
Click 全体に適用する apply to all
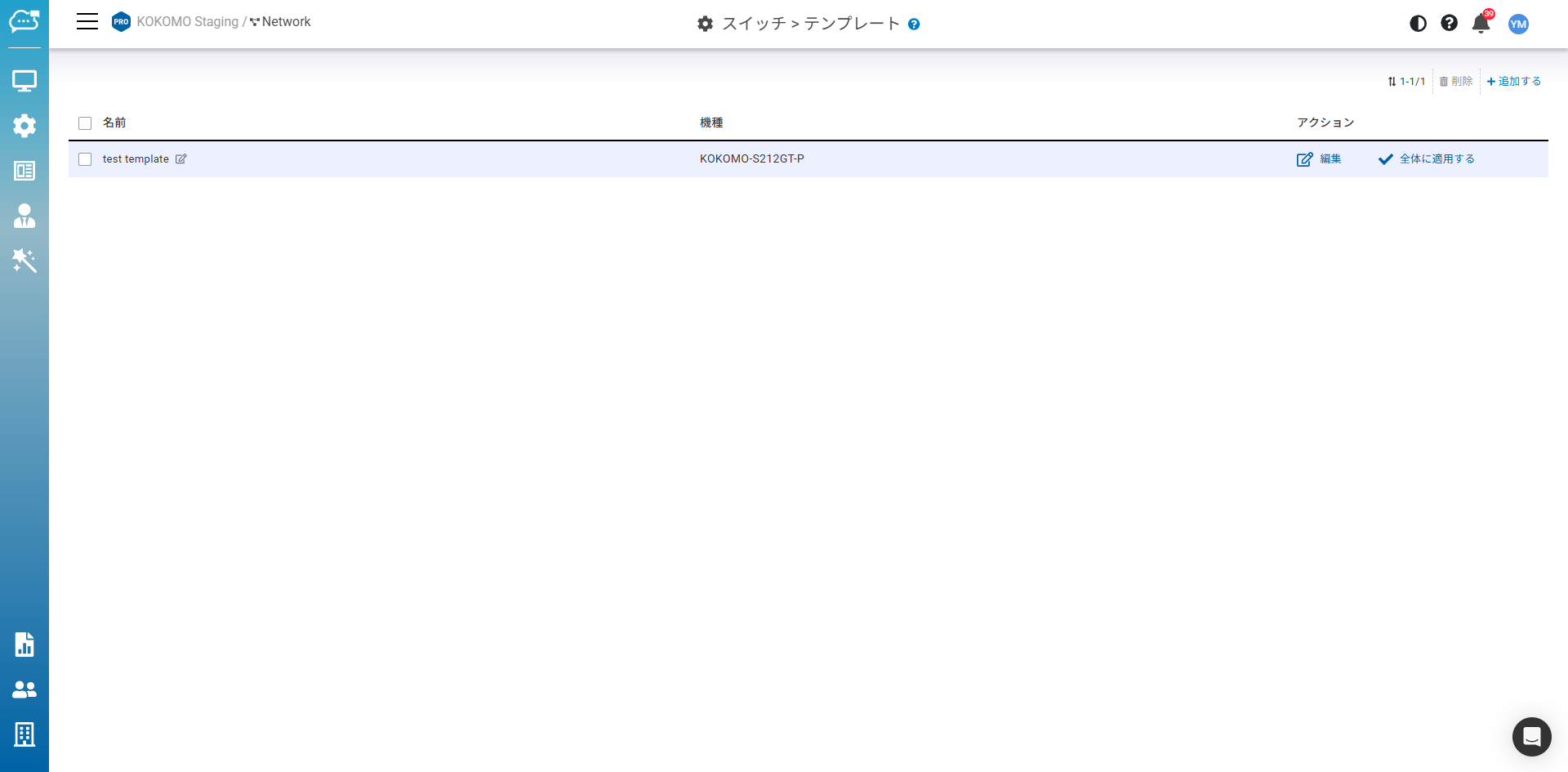[x=1427, y=159]
